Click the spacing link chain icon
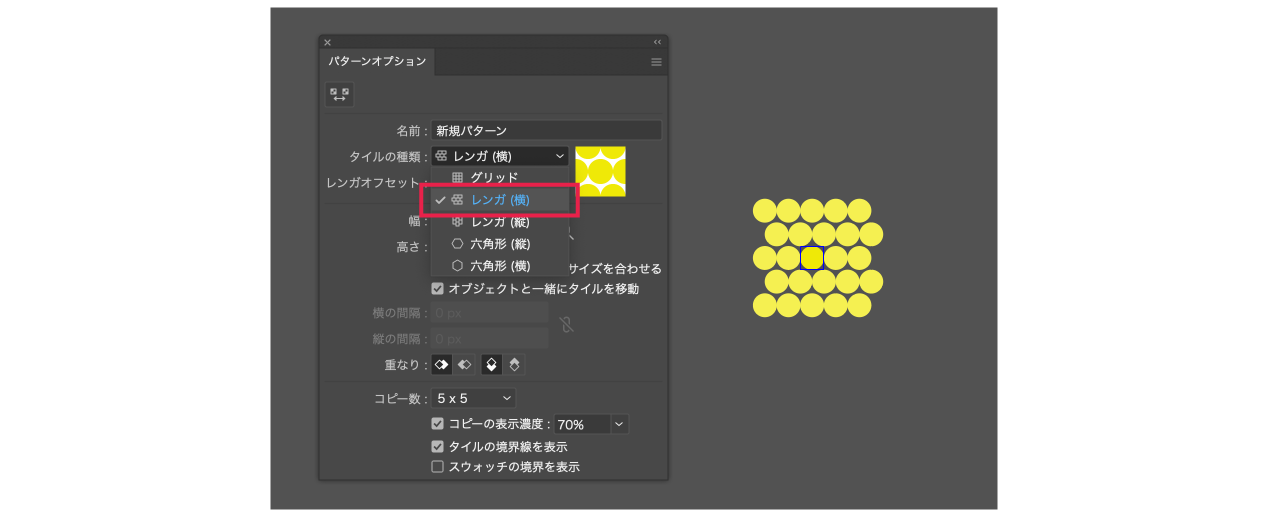1268x515 pixels. 566,324
